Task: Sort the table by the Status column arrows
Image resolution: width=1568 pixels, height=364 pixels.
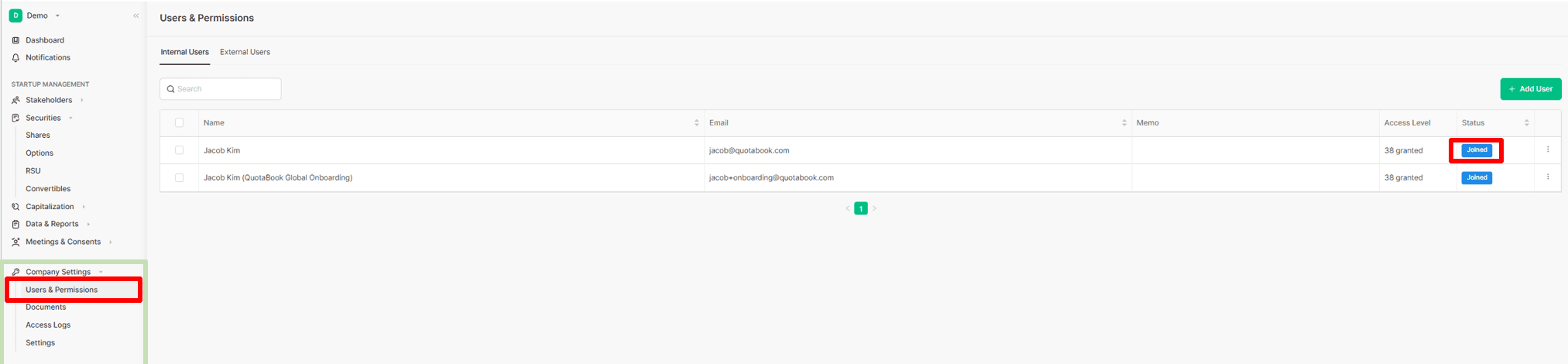Action: pyautogui.click(x=1527, y=123)
